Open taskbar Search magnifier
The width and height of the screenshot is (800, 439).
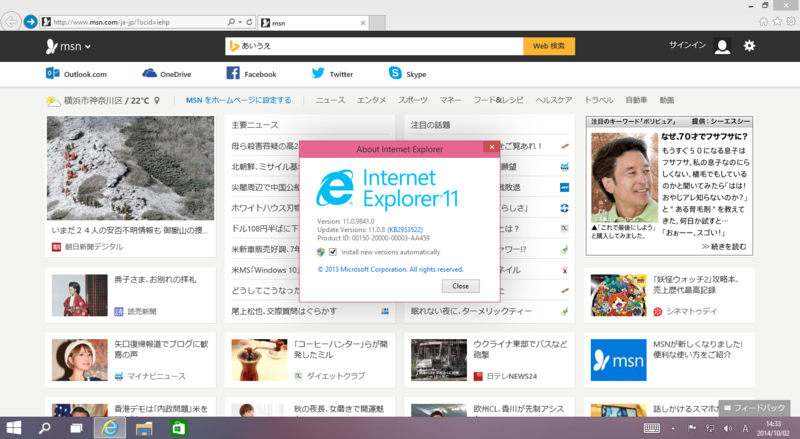click(x=45, y=428)
